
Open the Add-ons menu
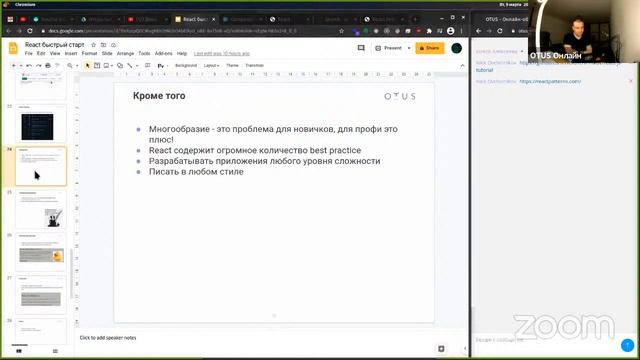point(164,53)
